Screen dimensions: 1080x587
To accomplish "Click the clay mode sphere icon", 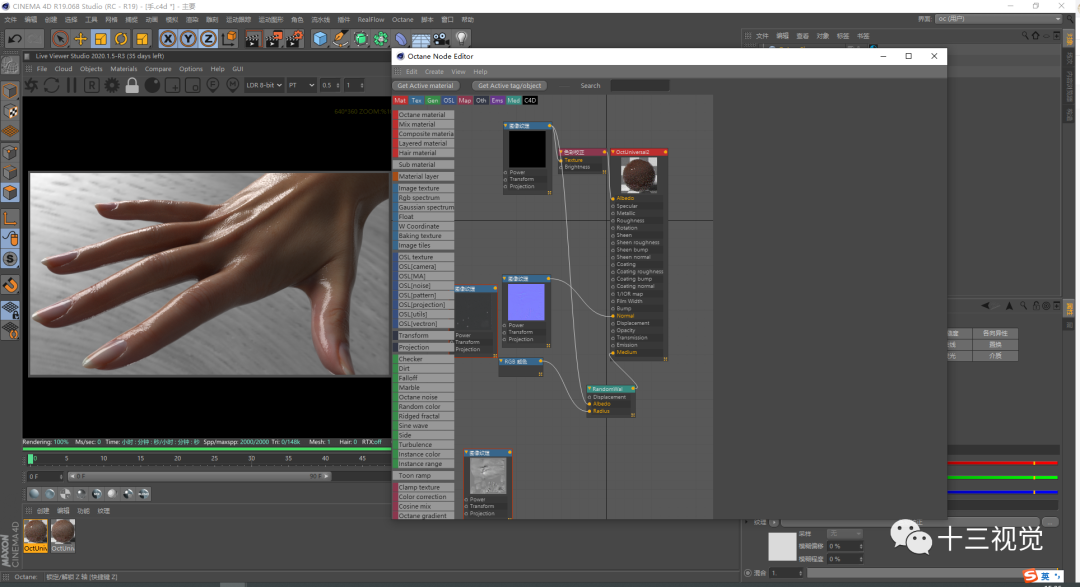I will 152,85.
